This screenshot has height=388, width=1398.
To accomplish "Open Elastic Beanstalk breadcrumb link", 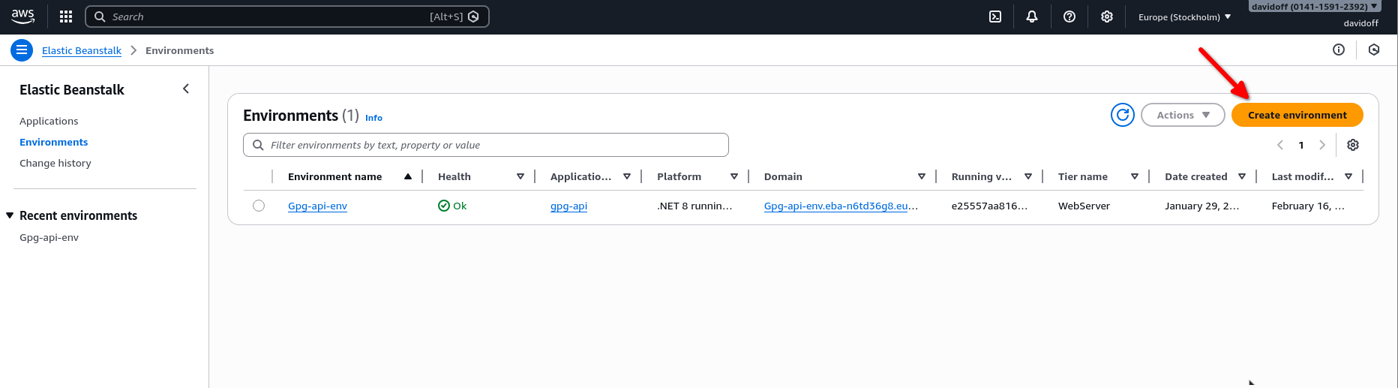I will (82, 50).
